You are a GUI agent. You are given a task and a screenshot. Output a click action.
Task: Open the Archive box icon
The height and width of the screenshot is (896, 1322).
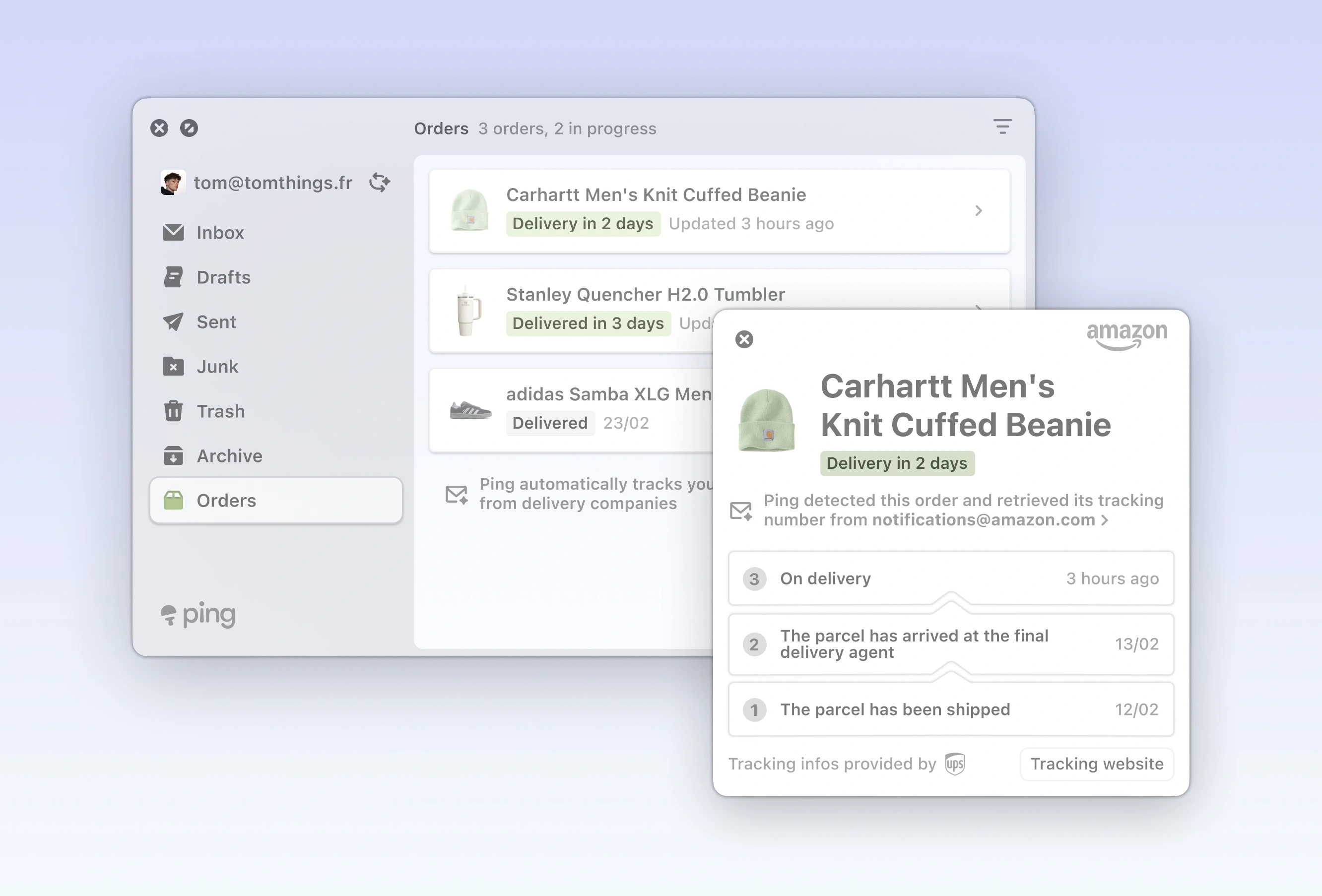click(174, 455)
